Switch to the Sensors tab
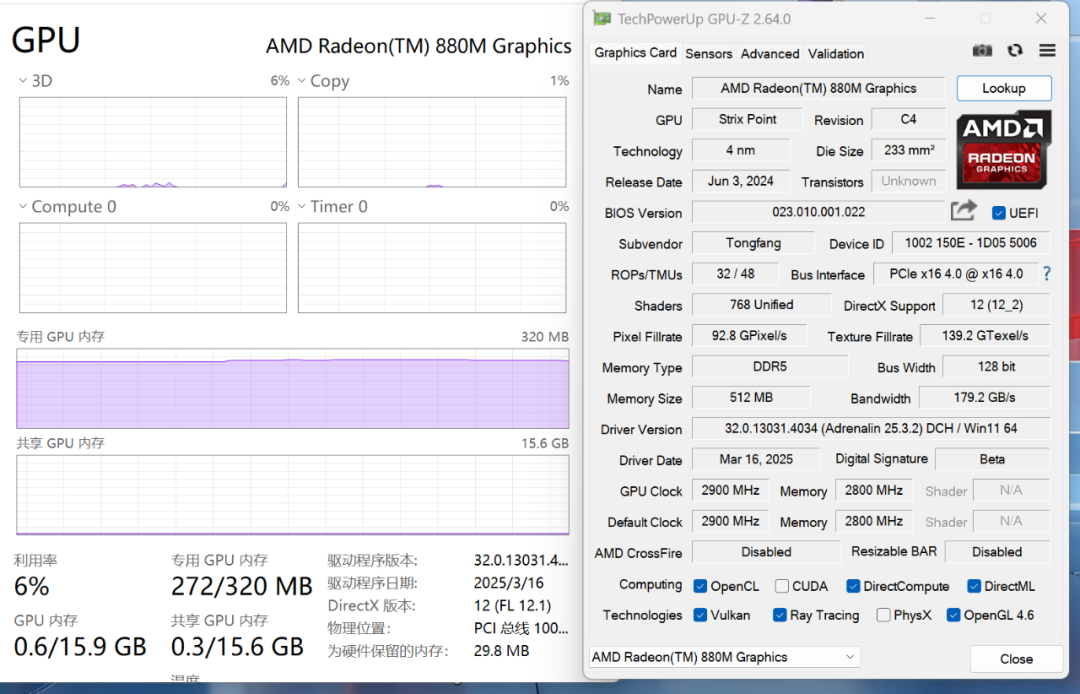The image size is (1080, 694). 709,54
